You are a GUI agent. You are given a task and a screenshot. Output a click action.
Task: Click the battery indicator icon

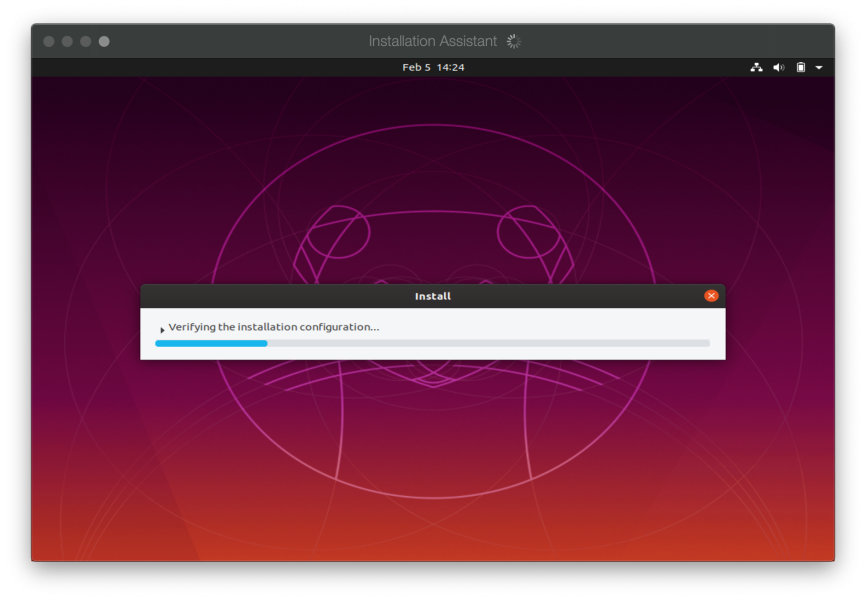click(800, 67)
